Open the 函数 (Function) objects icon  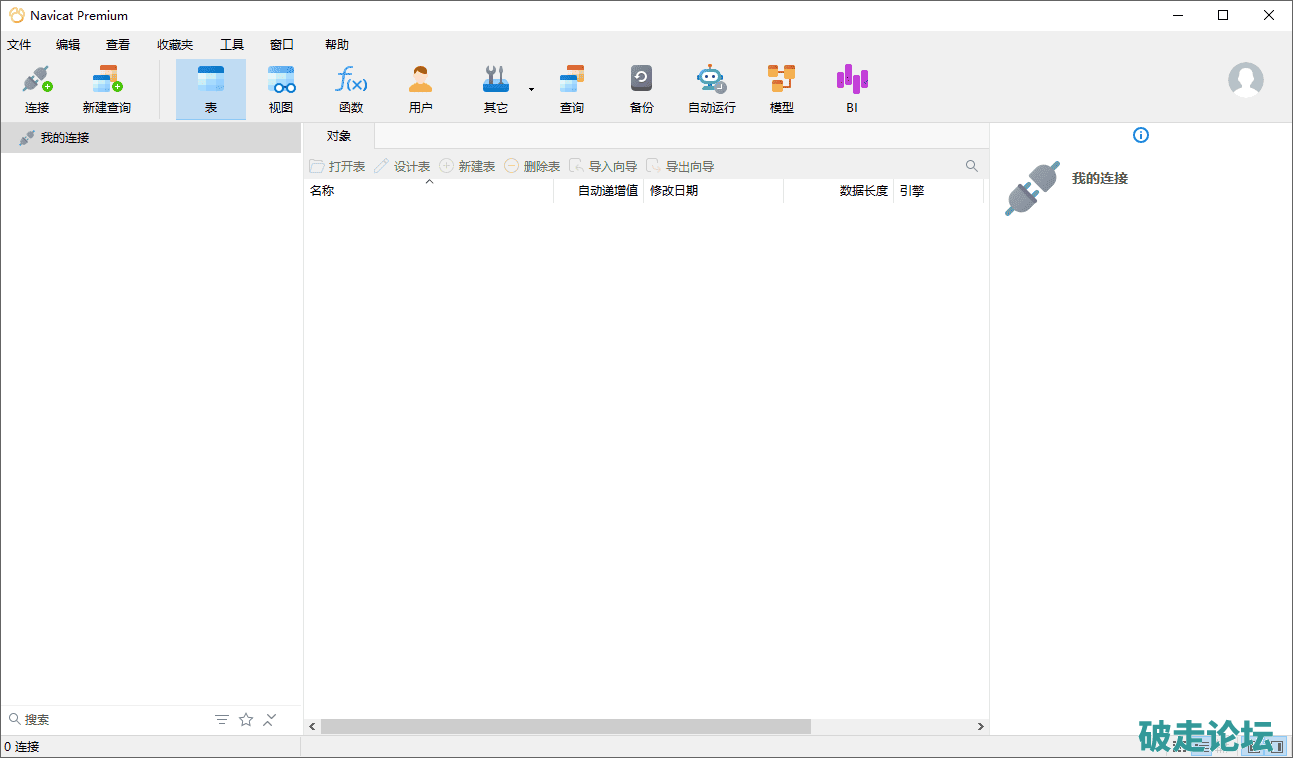tap(351, 89)
